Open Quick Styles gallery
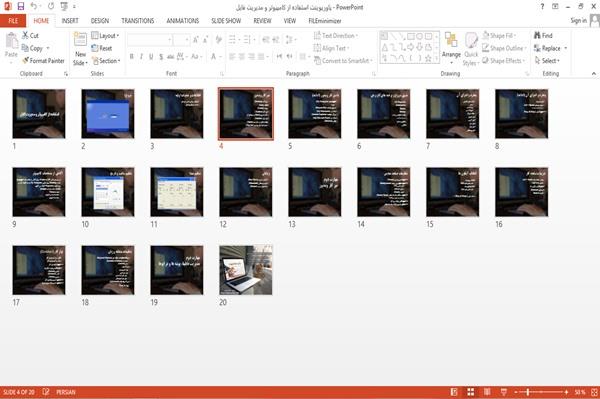 (471, 49)
